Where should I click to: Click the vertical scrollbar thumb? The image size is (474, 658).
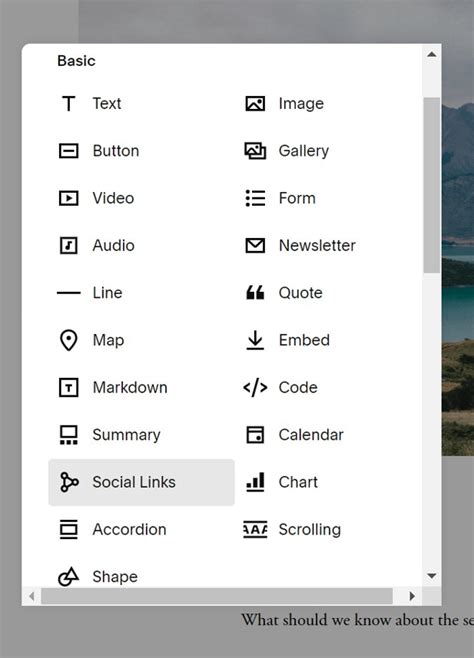(x=432, y=185)
